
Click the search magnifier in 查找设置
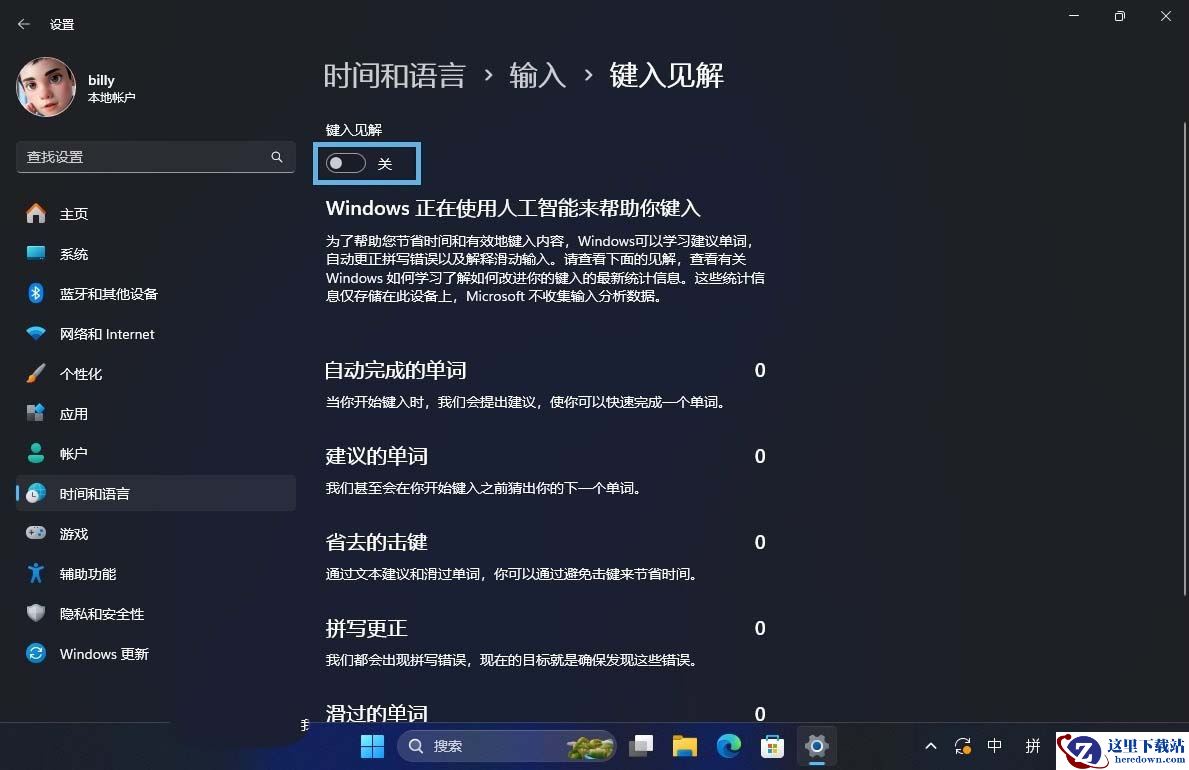click(x=277, y=157)
